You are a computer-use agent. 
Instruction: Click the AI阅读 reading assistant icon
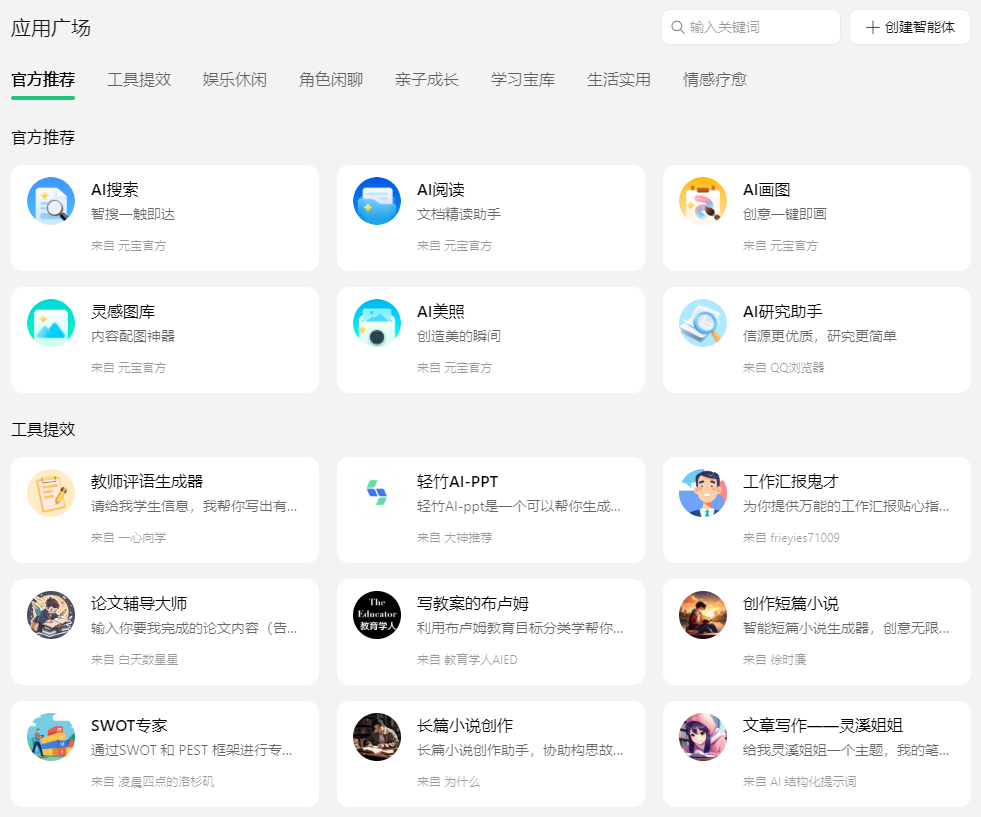tap(377, 200)
